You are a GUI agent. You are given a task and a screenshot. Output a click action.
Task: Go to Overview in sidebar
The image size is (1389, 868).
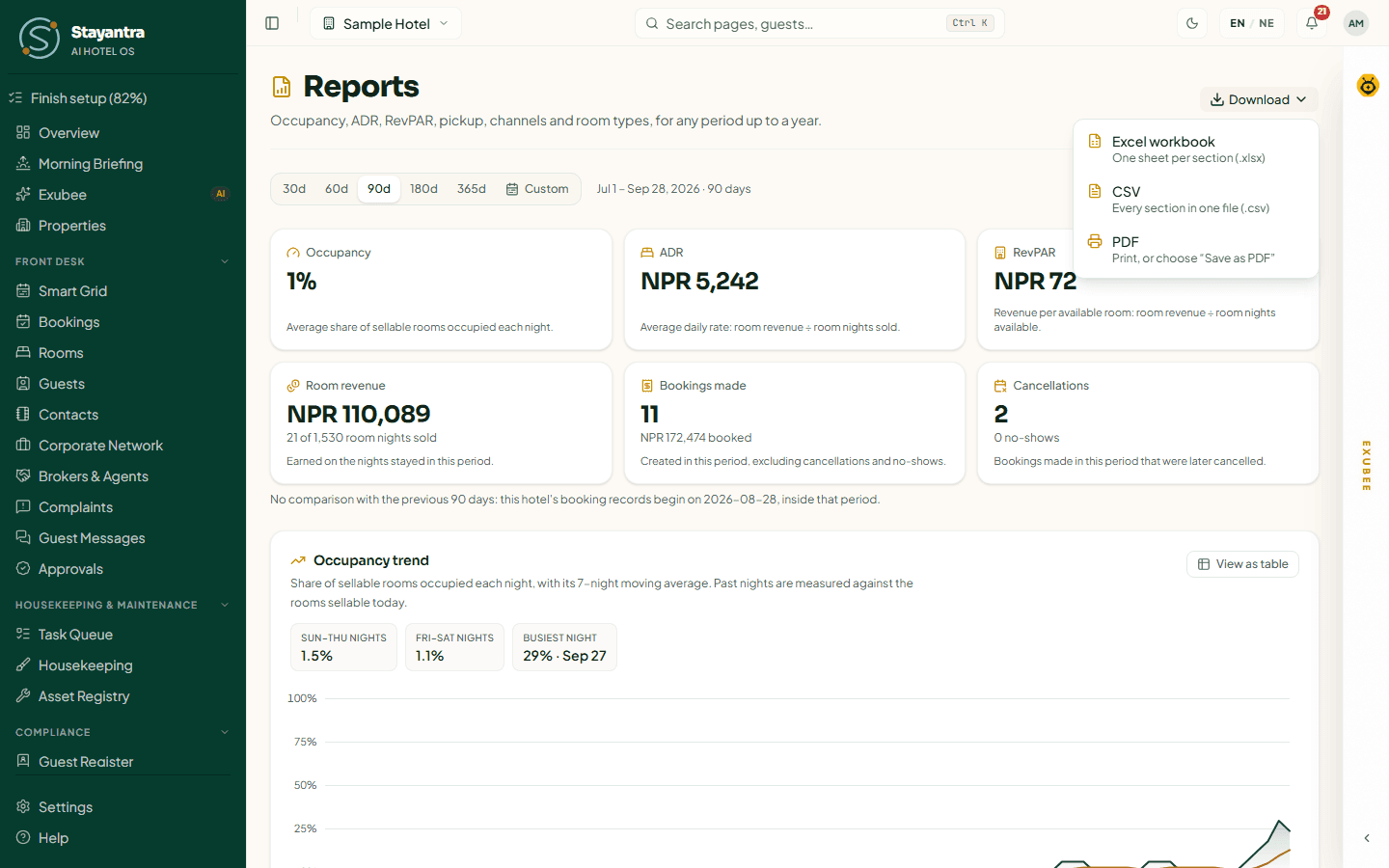pos(123,133)
